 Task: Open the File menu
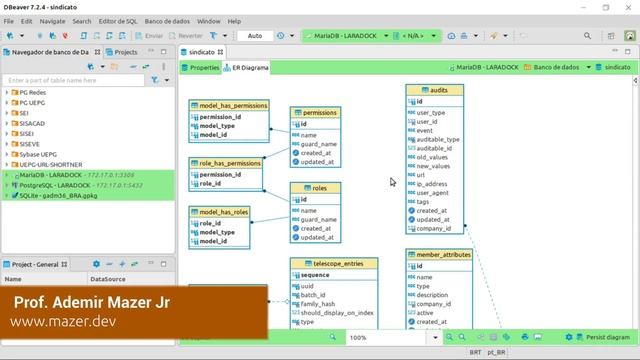(x=9, y=21)
